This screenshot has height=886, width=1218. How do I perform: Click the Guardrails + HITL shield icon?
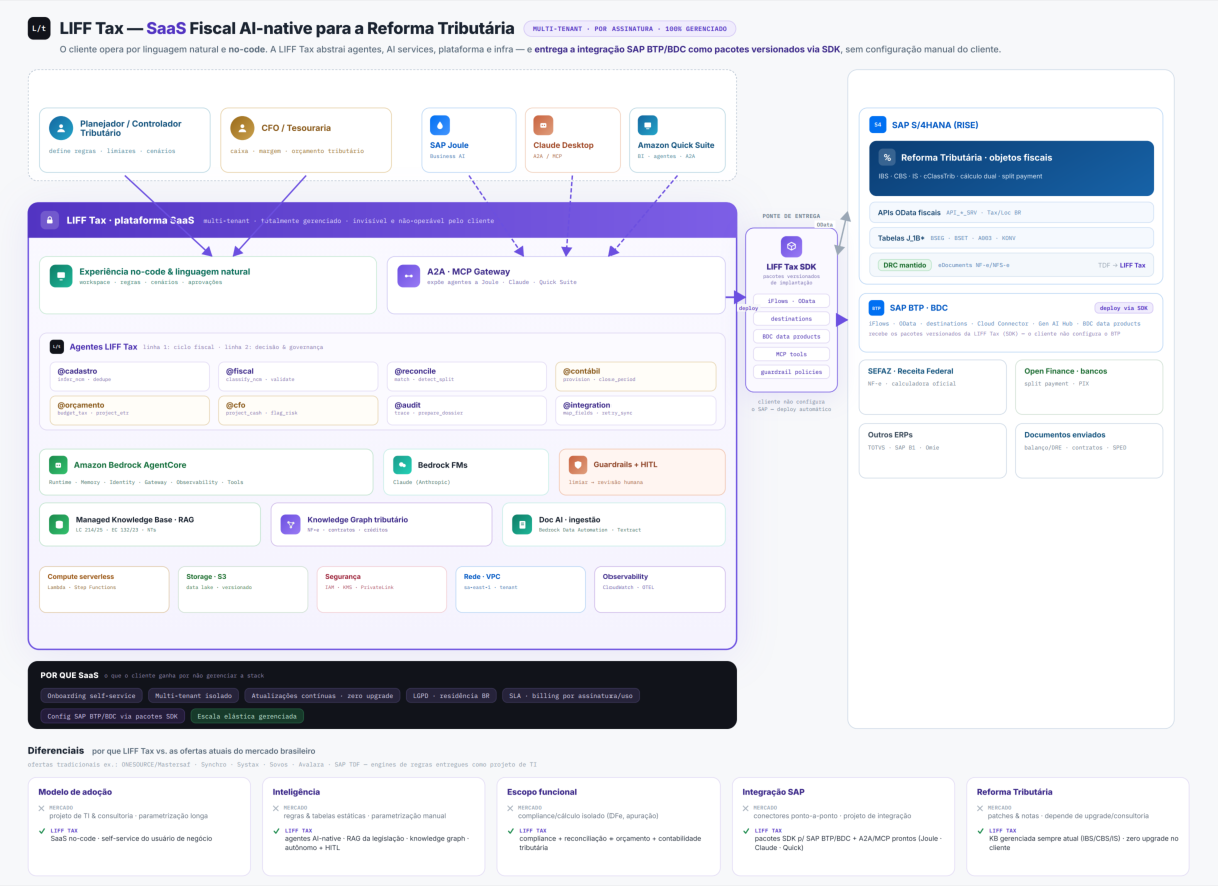coord(577,465)
